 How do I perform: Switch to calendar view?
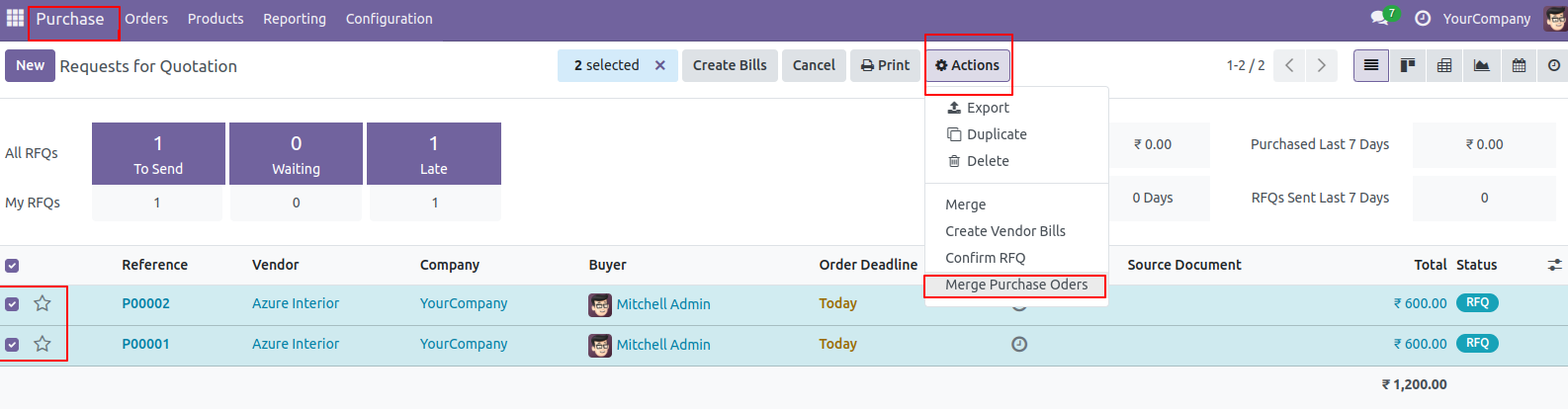pos(1519,65)
